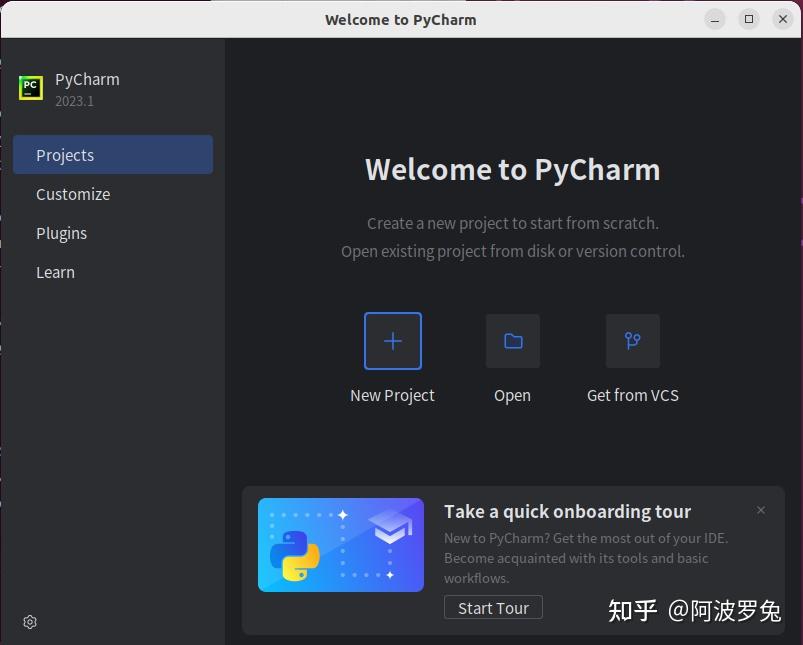The height and width of the screenshot is (645, 803).
Task: Switch to the Customize tab
Action: (x=113, y=194)
